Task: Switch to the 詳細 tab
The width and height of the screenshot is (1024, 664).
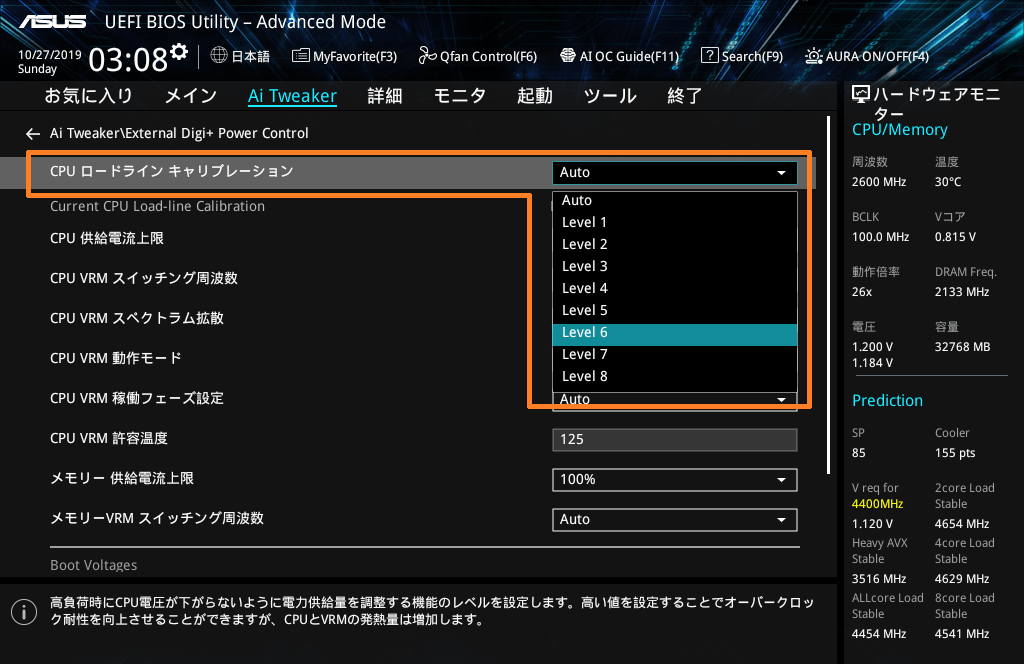Action: pyautogui.click(x=385, y=96)
